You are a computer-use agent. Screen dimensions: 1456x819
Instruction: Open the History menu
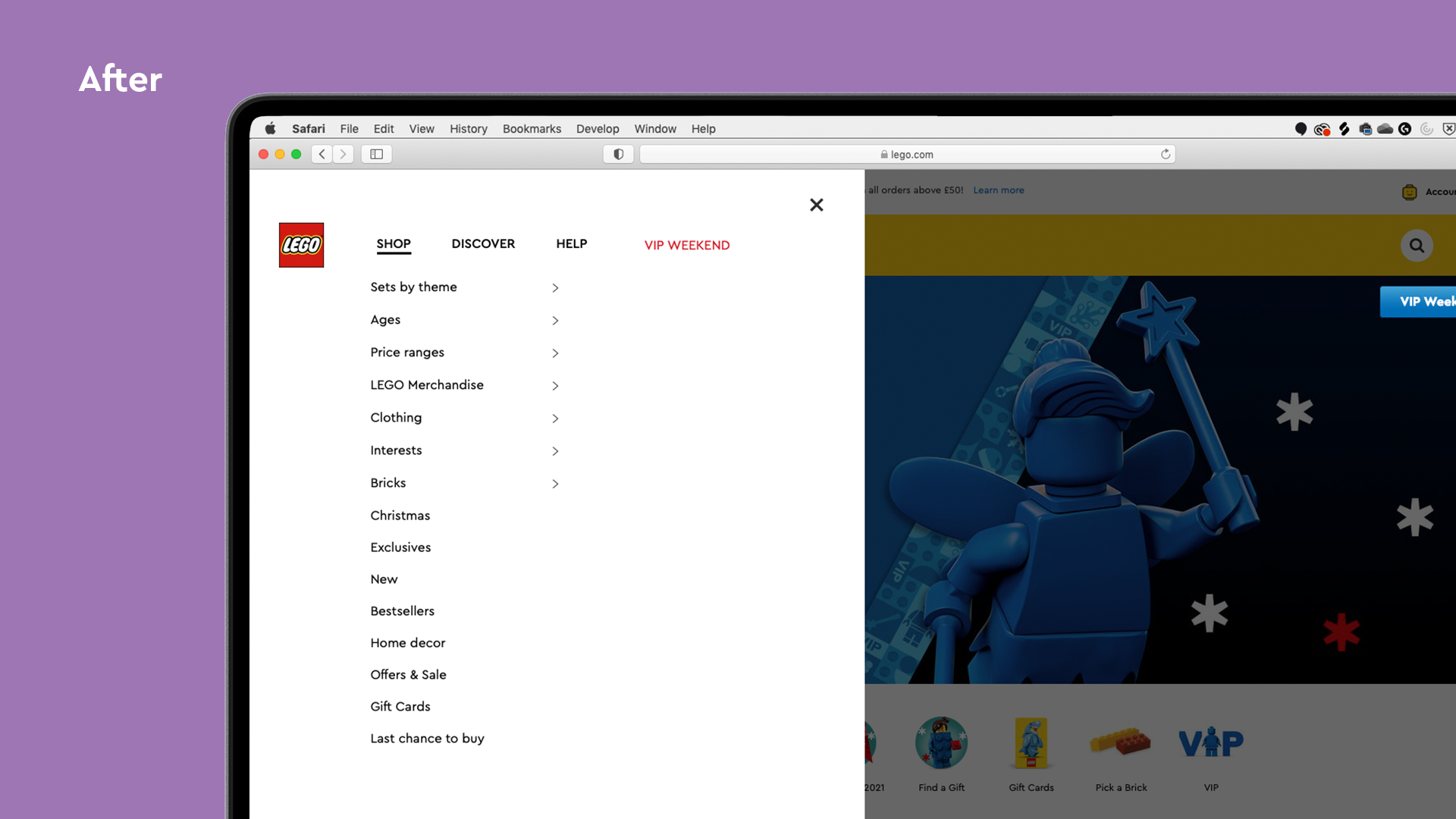[469, 129]
